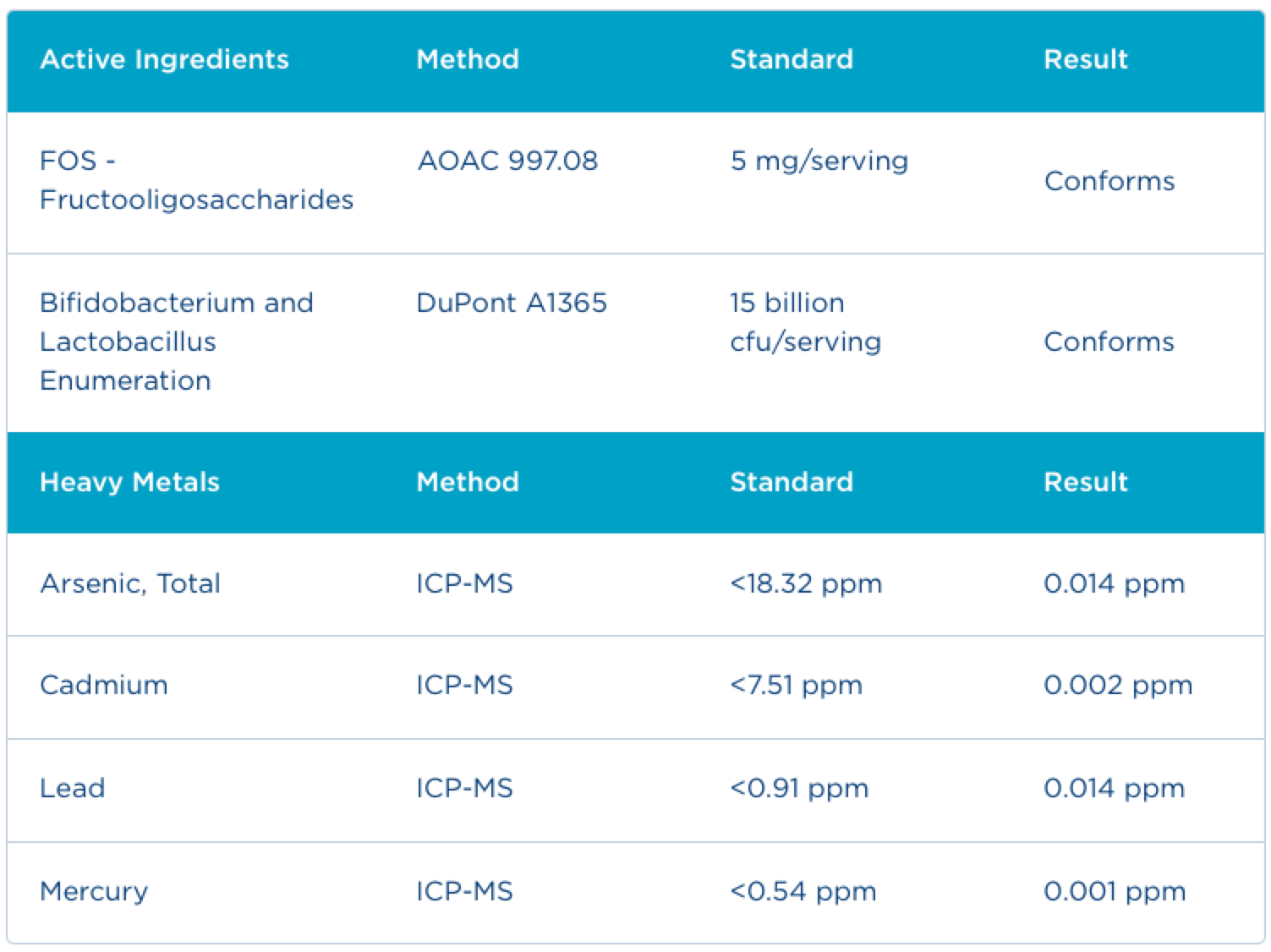
Task: Select the Mercury row label
Action: (x=94, y=891)
